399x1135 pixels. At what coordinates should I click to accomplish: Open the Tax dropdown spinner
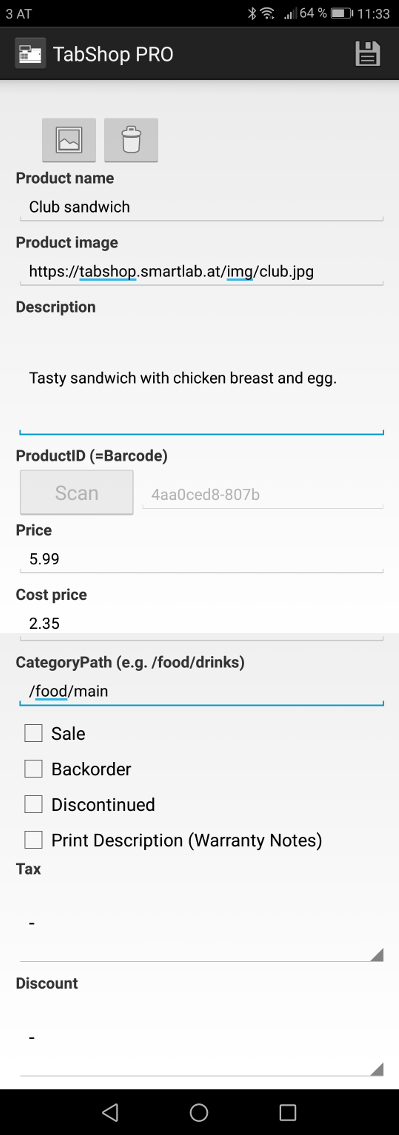[201, 924]
